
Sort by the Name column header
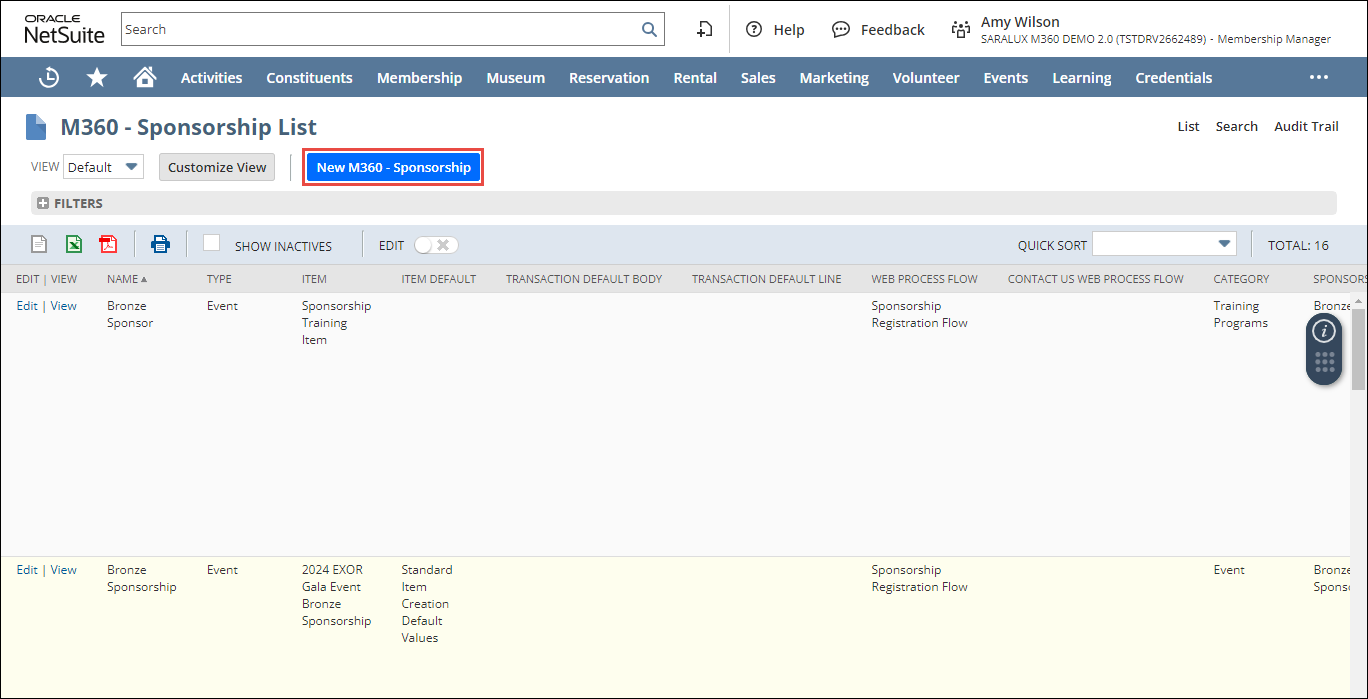click(x=122, y=279)
